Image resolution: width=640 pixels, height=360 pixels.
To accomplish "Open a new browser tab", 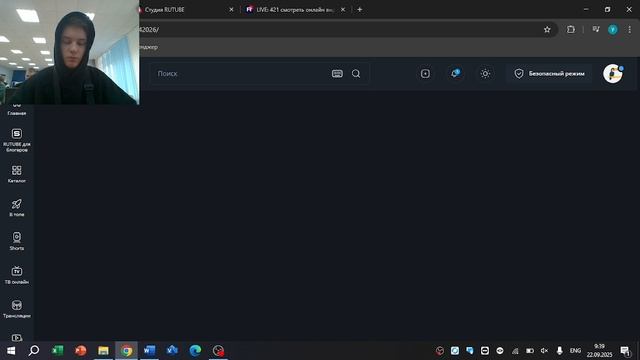I will tap(360, 9).
